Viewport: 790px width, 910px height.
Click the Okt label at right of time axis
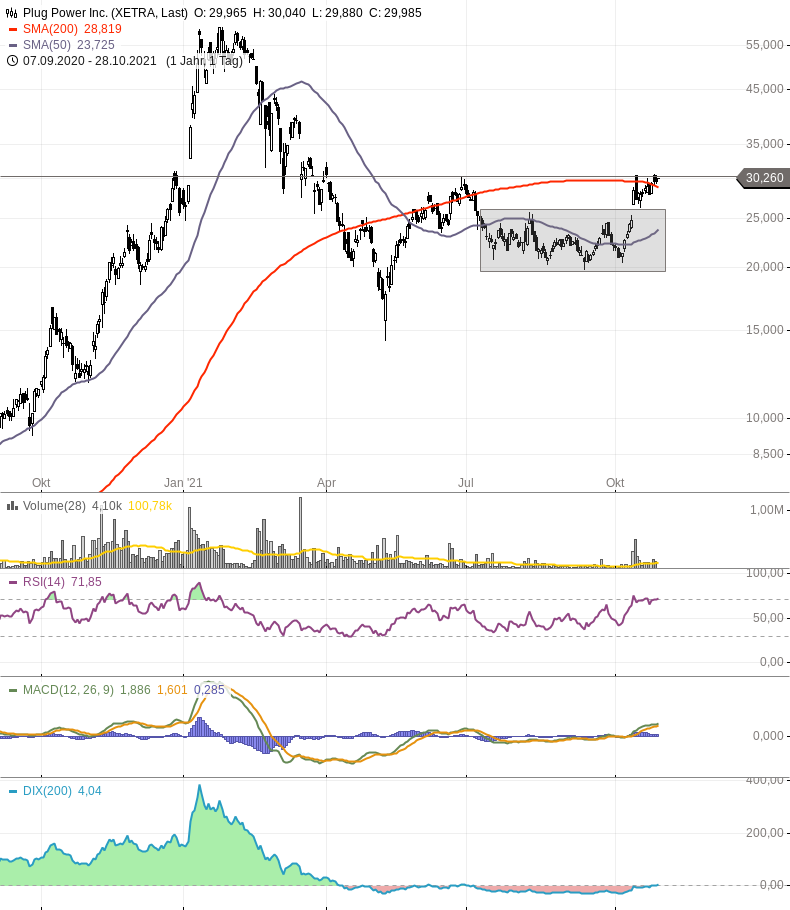pos(615,483)
